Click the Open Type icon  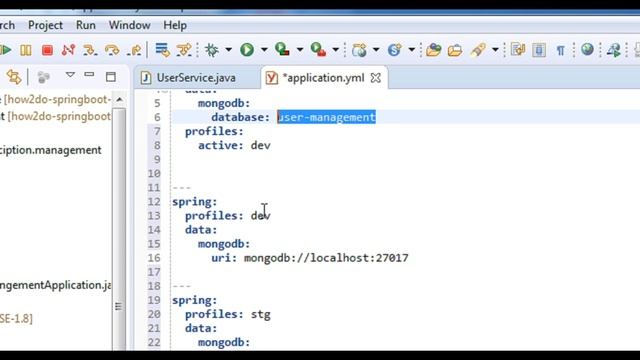coord(433,50)
